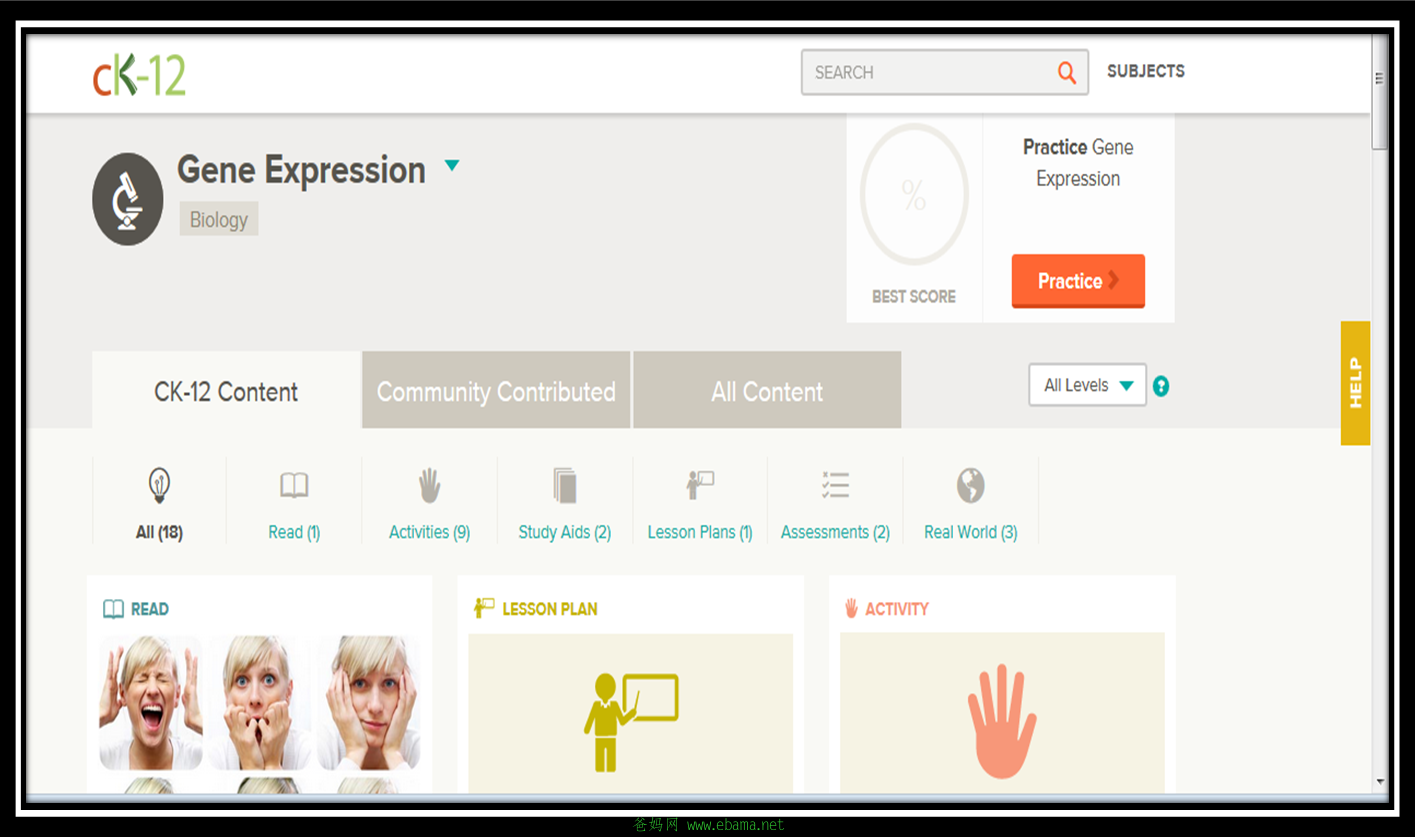Image resolution: width=1415 pixels, height=837 pixels.
Task: Open the Activity hand illustration thumbnail
Action: pyautogui.click(x=1002, y=713)
